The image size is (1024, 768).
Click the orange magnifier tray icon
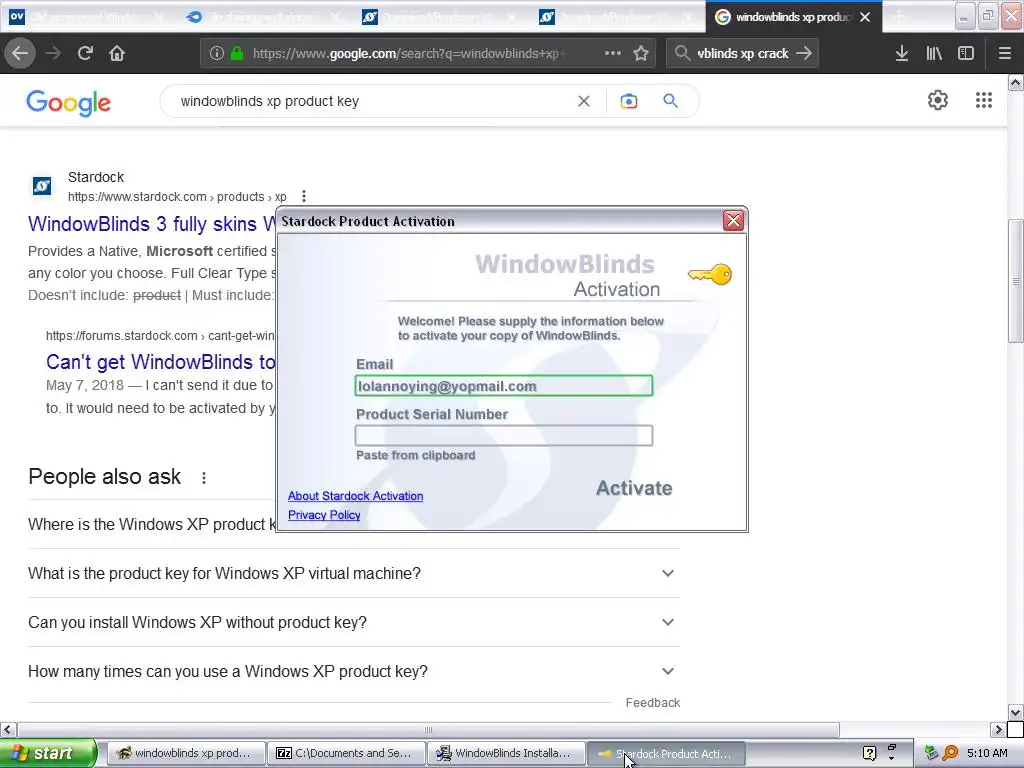pyautogui.click(x=950, y=753)
